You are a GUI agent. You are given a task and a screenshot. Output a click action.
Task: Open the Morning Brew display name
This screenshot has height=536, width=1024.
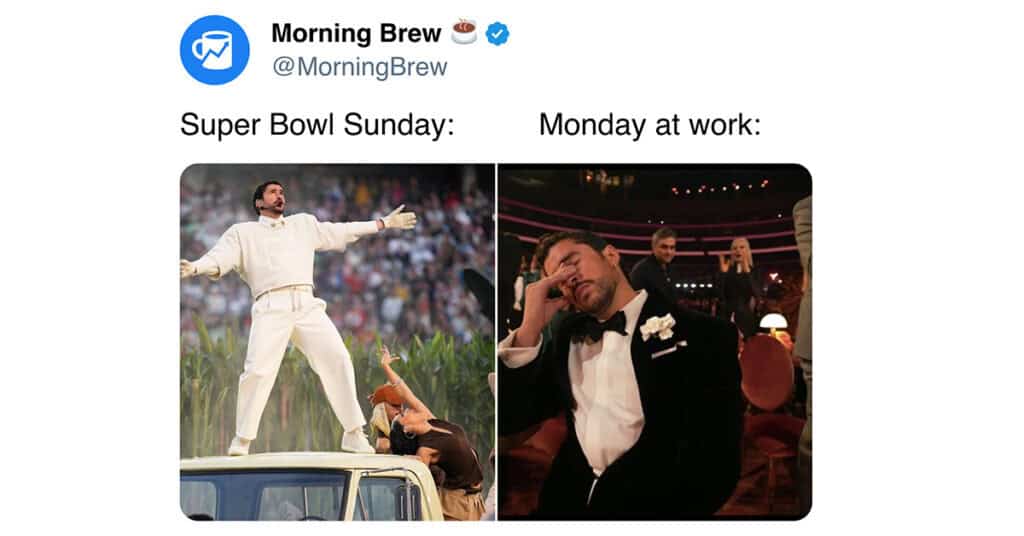pos(356,33)
